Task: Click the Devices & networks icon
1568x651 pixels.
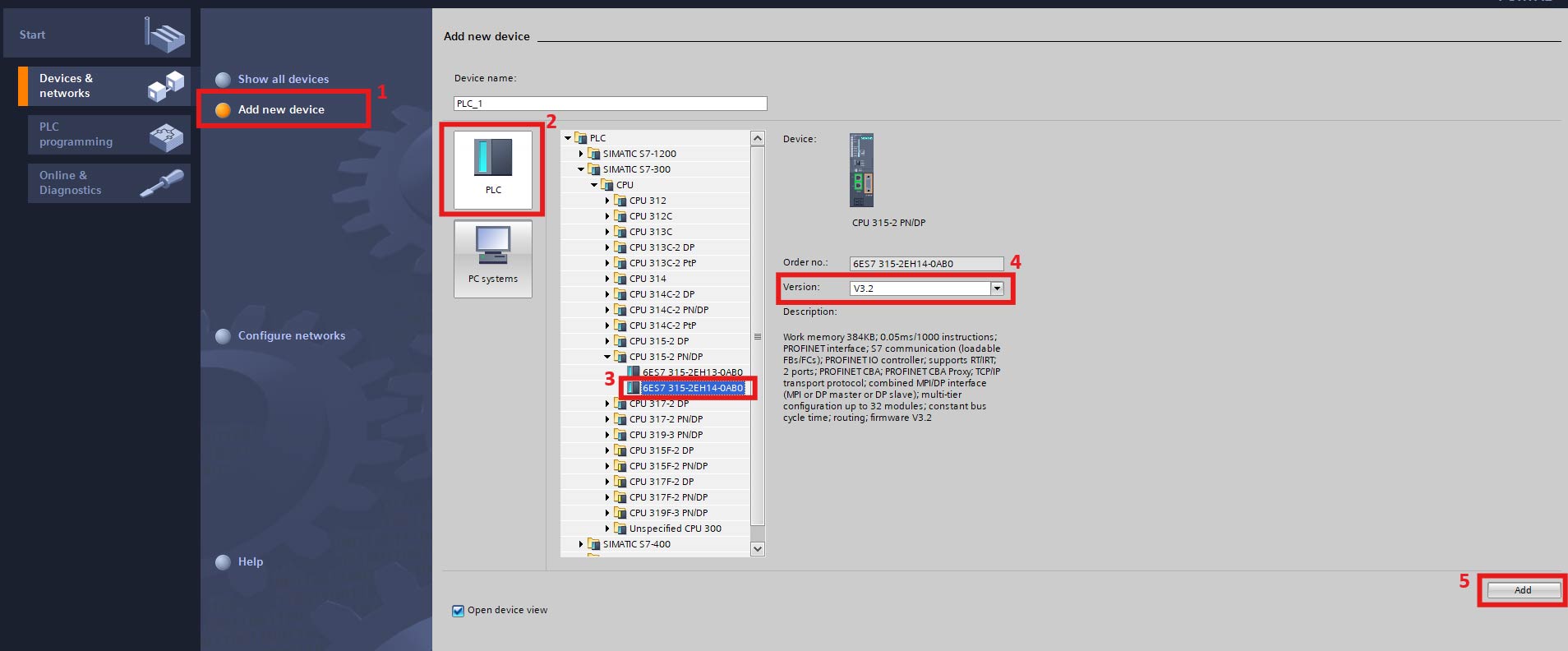Action: point(165,86)
